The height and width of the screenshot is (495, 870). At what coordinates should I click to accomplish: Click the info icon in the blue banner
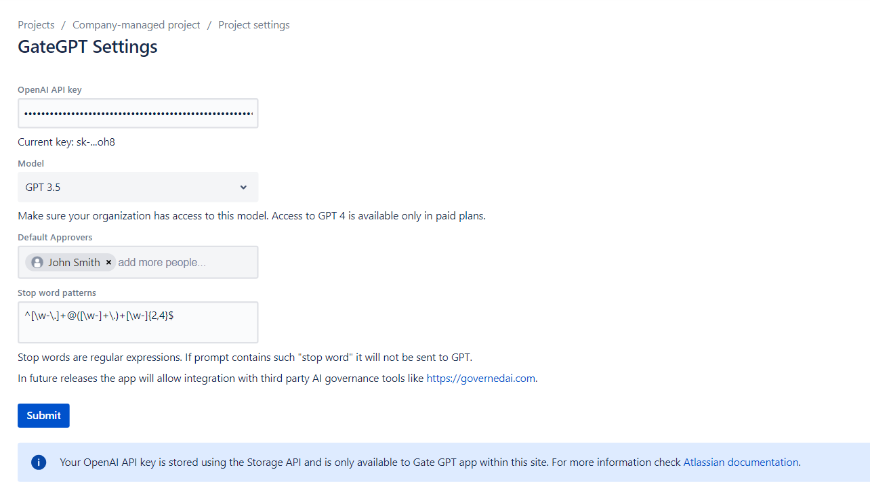(x=39, y=462)
